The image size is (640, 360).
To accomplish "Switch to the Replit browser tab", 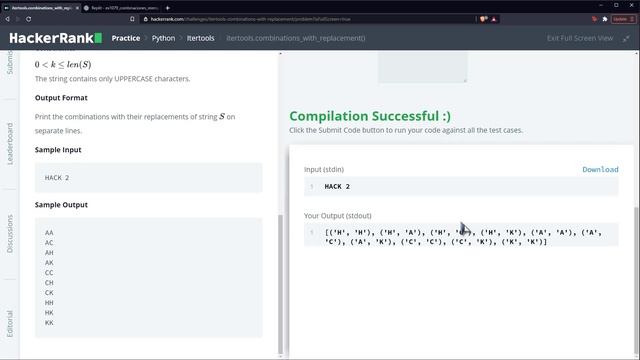I will tap(121, 8).
